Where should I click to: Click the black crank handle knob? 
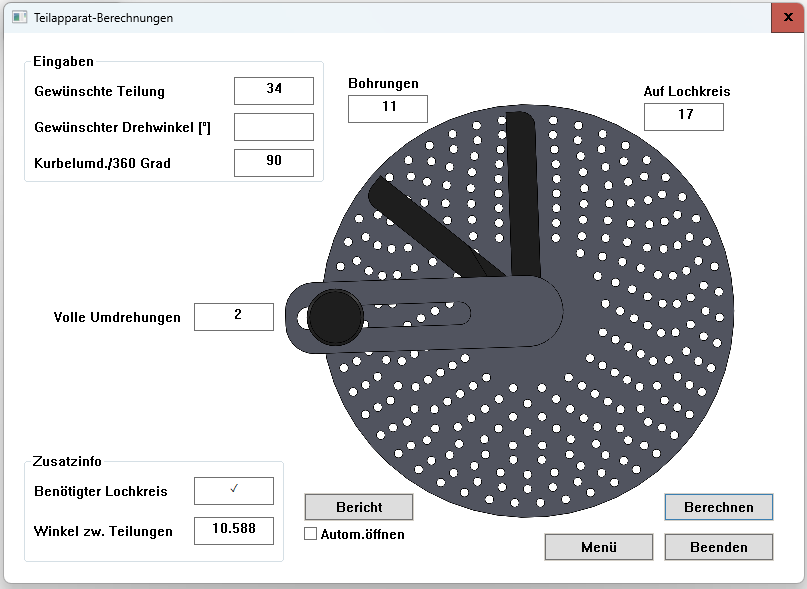click(x=336, y=316)
